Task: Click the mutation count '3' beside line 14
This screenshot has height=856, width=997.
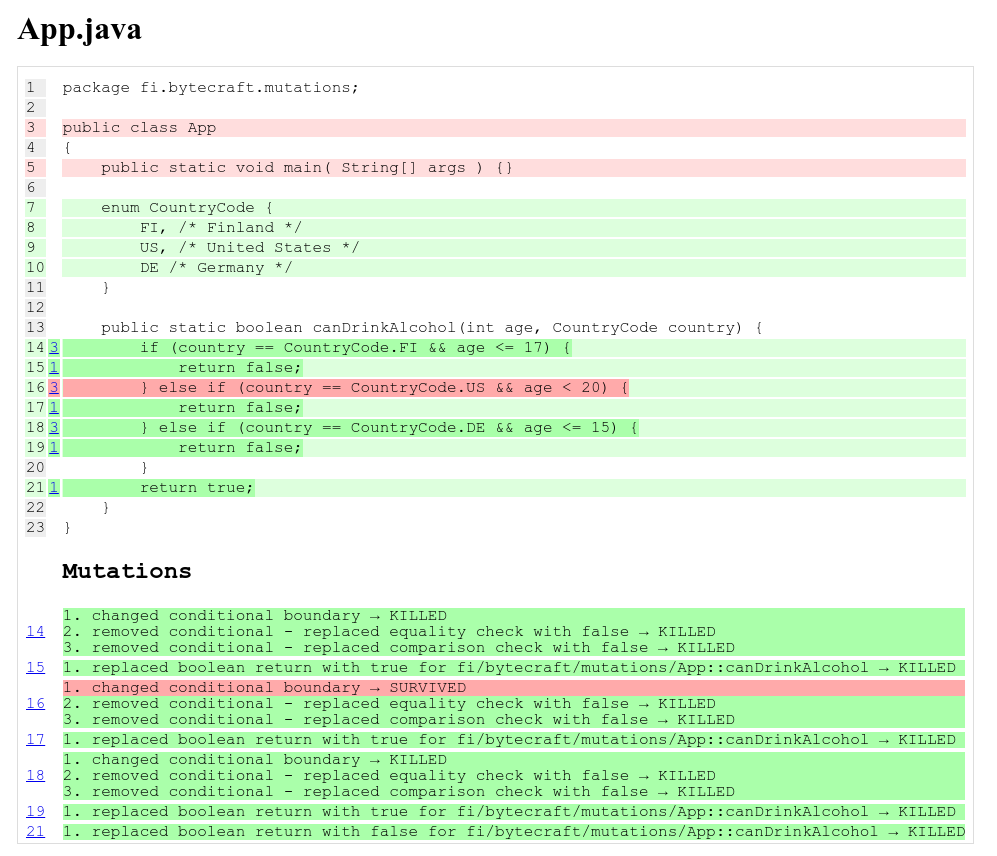Action: 53,347
